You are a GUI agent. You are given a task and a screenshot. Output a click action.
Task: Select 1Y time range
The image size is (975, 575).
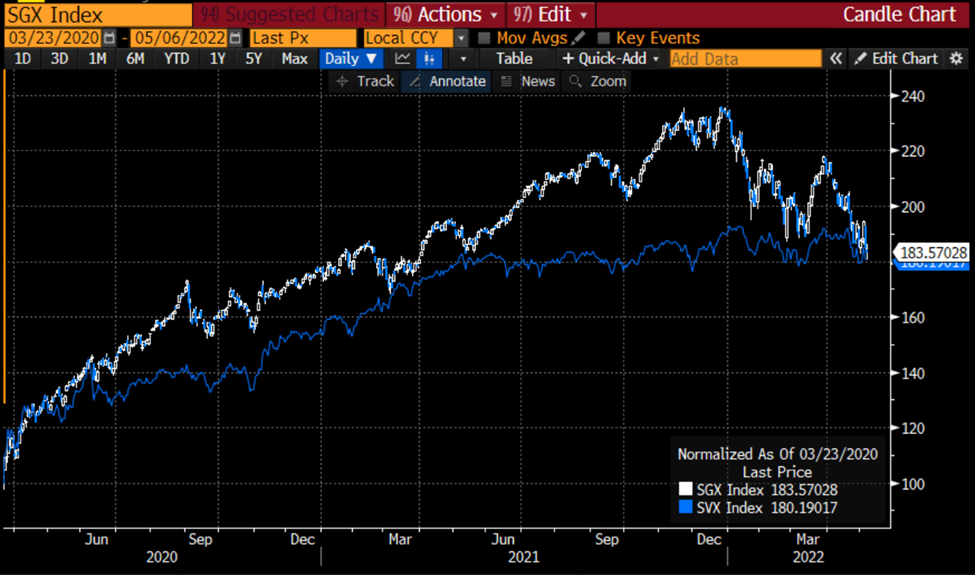pos(217,58)
